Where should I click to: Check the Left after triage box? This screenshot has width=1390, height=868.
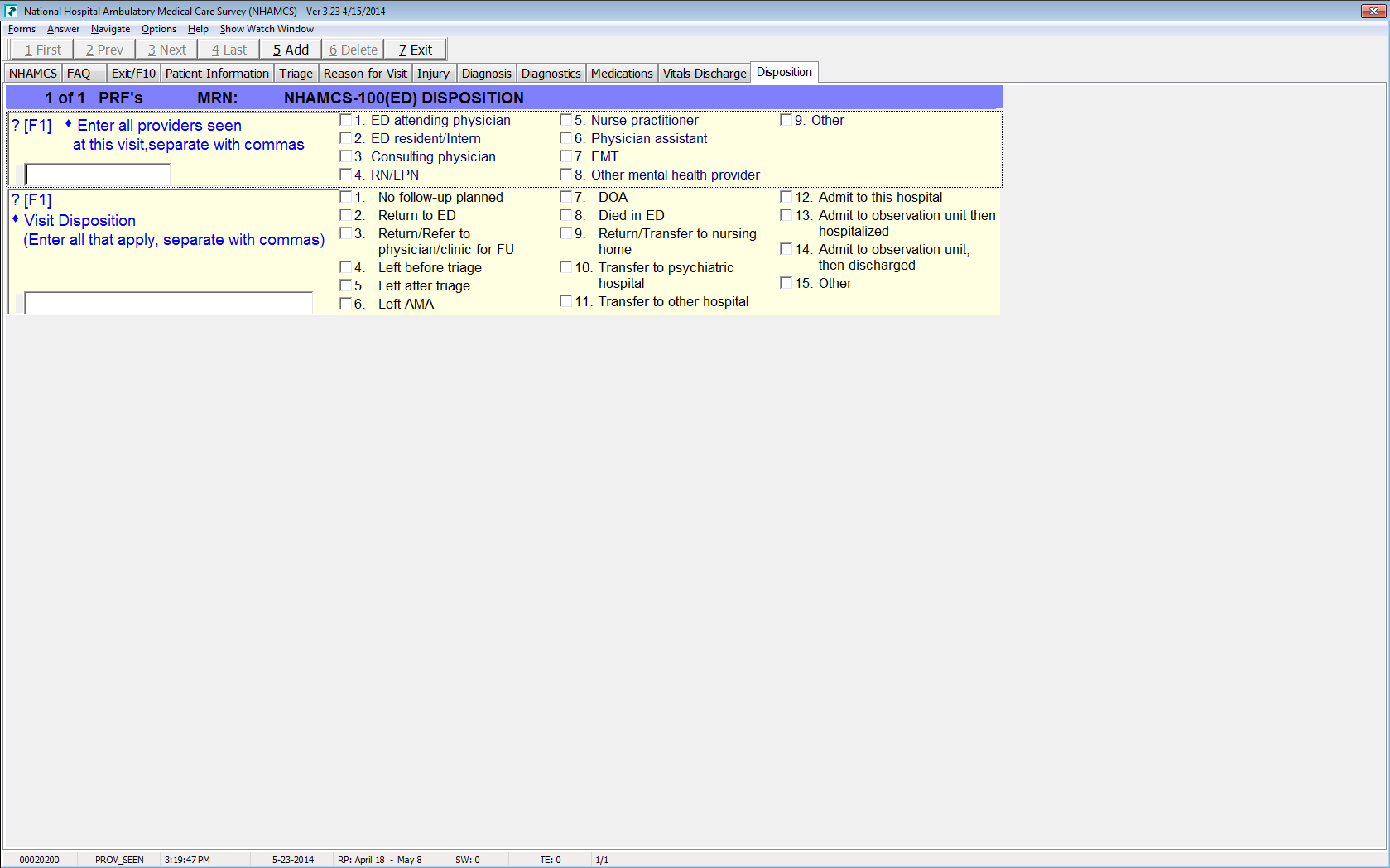coord(346,285)
